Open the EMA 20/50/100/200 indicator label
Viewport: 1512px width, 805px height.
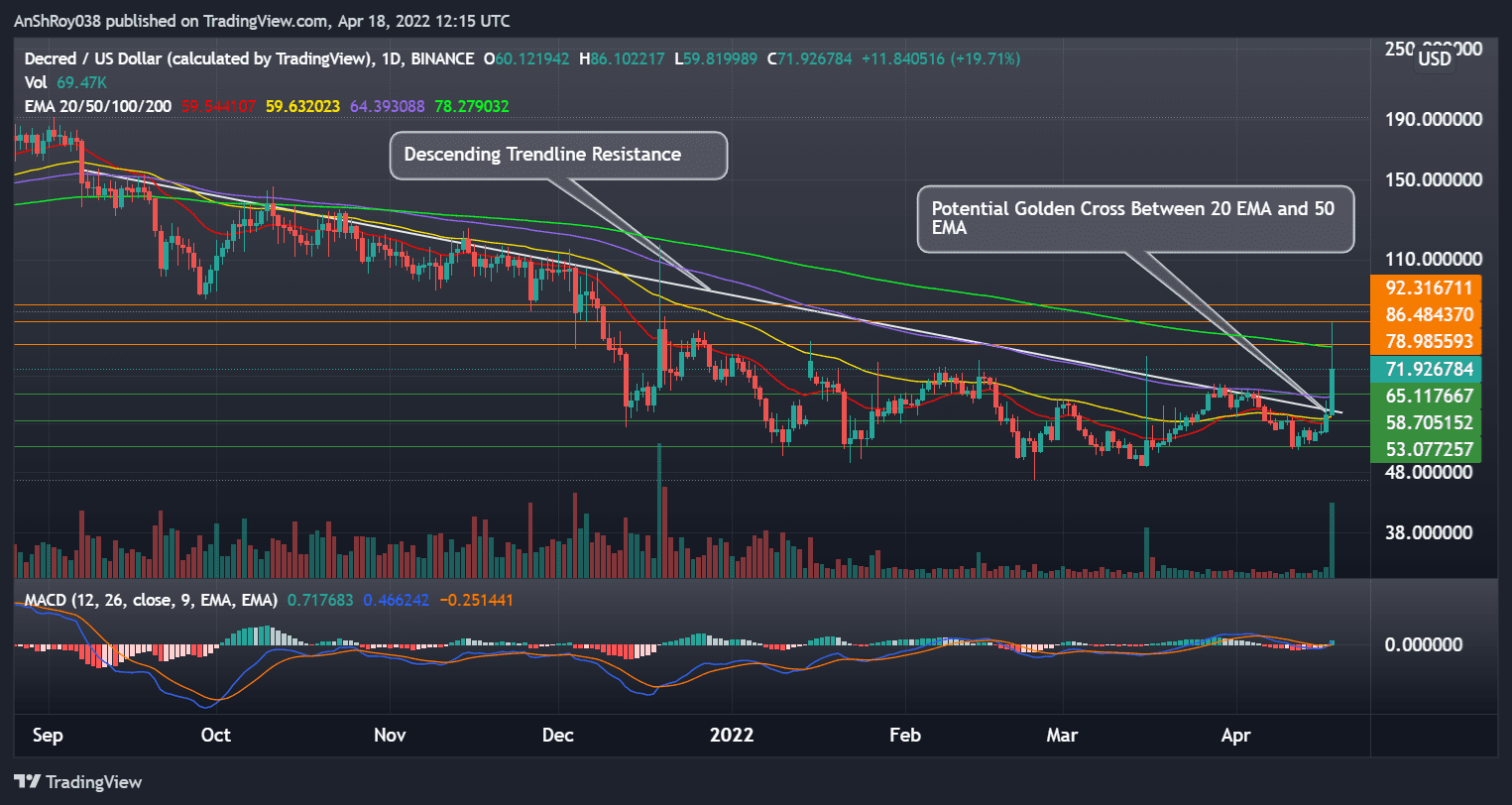click(x=99, y=106)
